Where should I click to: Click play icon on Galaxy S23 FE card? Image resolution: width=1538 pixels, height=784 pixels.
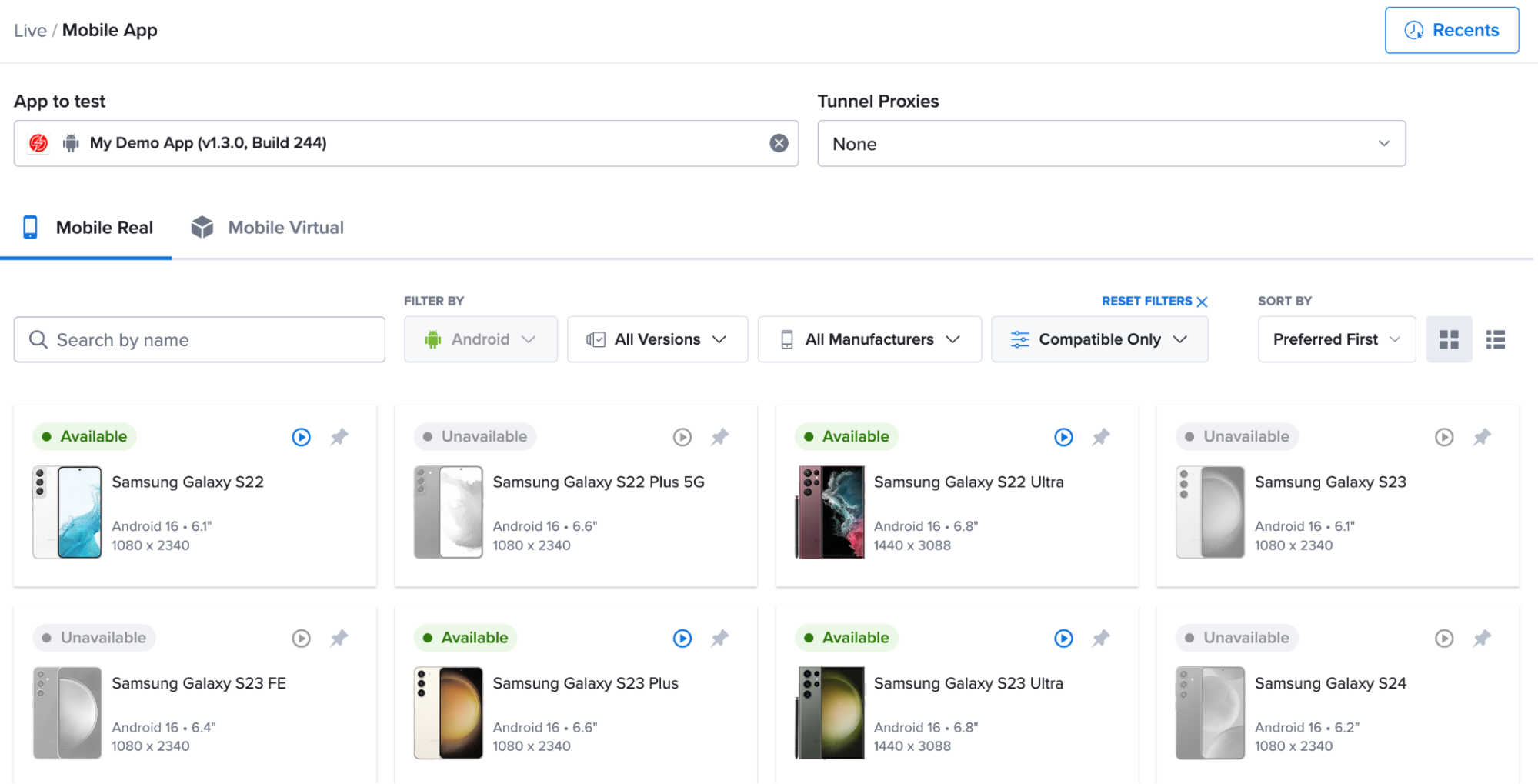coord(301,638)
